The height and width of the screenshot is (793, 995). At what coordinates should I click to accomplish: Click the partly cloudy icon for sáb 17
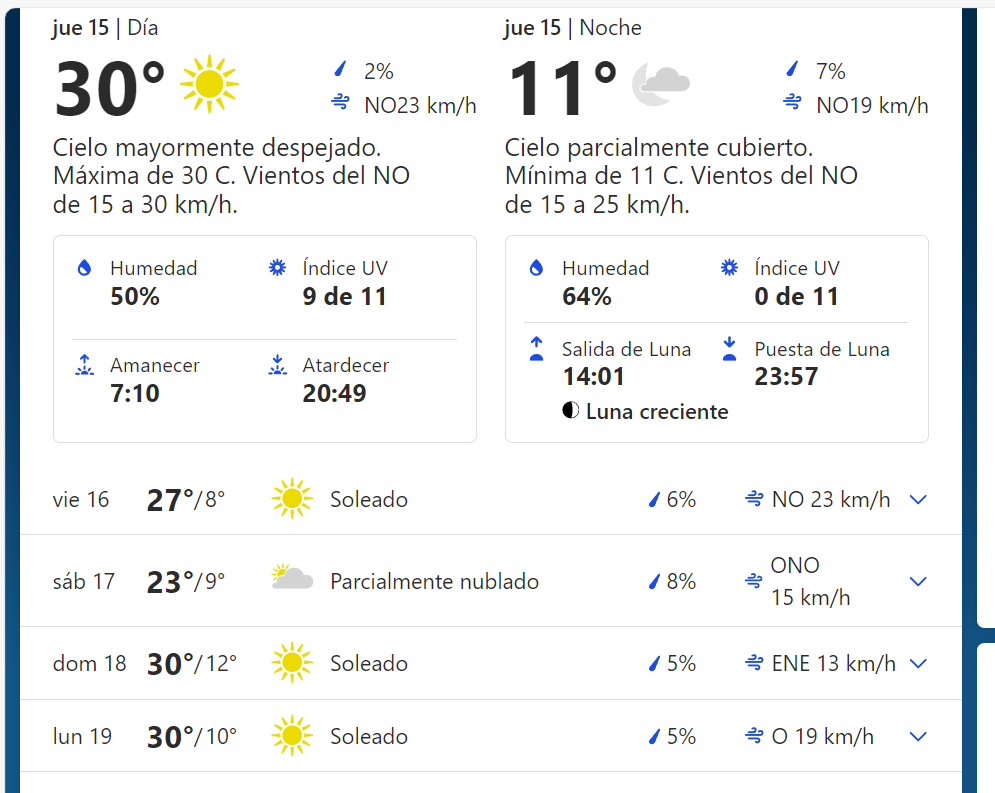(292, 577)
